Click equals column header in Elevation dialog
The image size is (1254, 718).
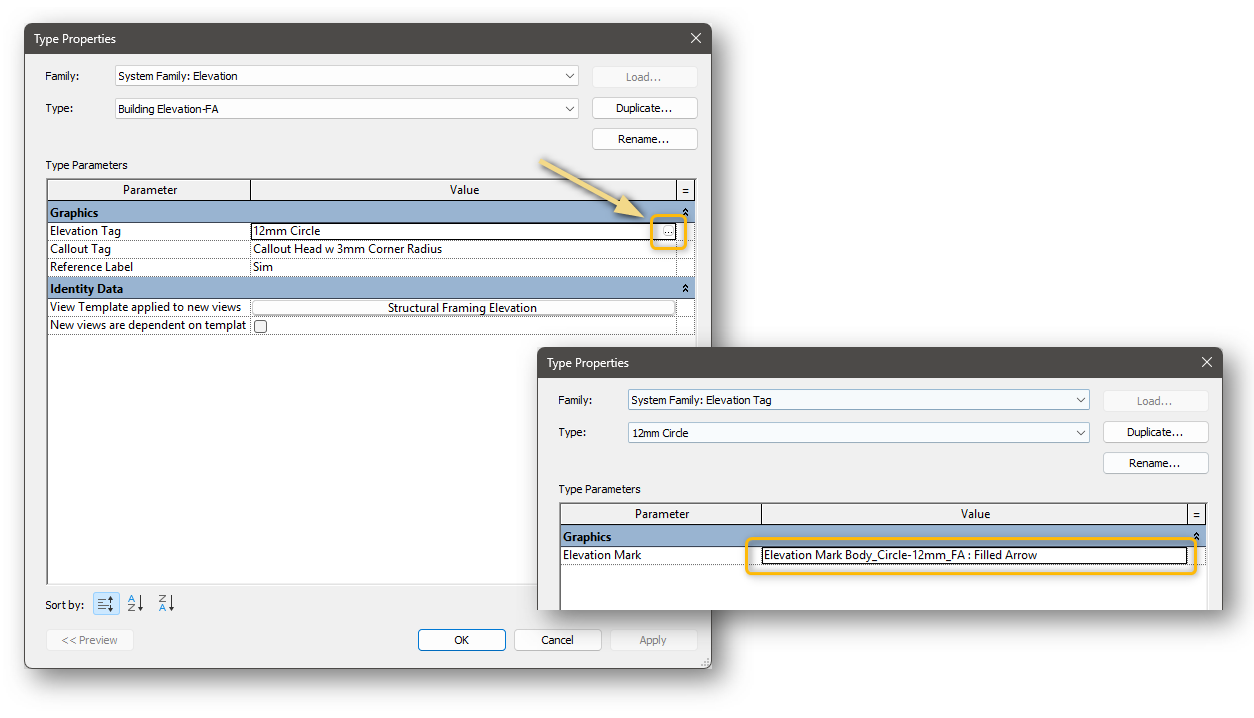[x=685, y=190]
